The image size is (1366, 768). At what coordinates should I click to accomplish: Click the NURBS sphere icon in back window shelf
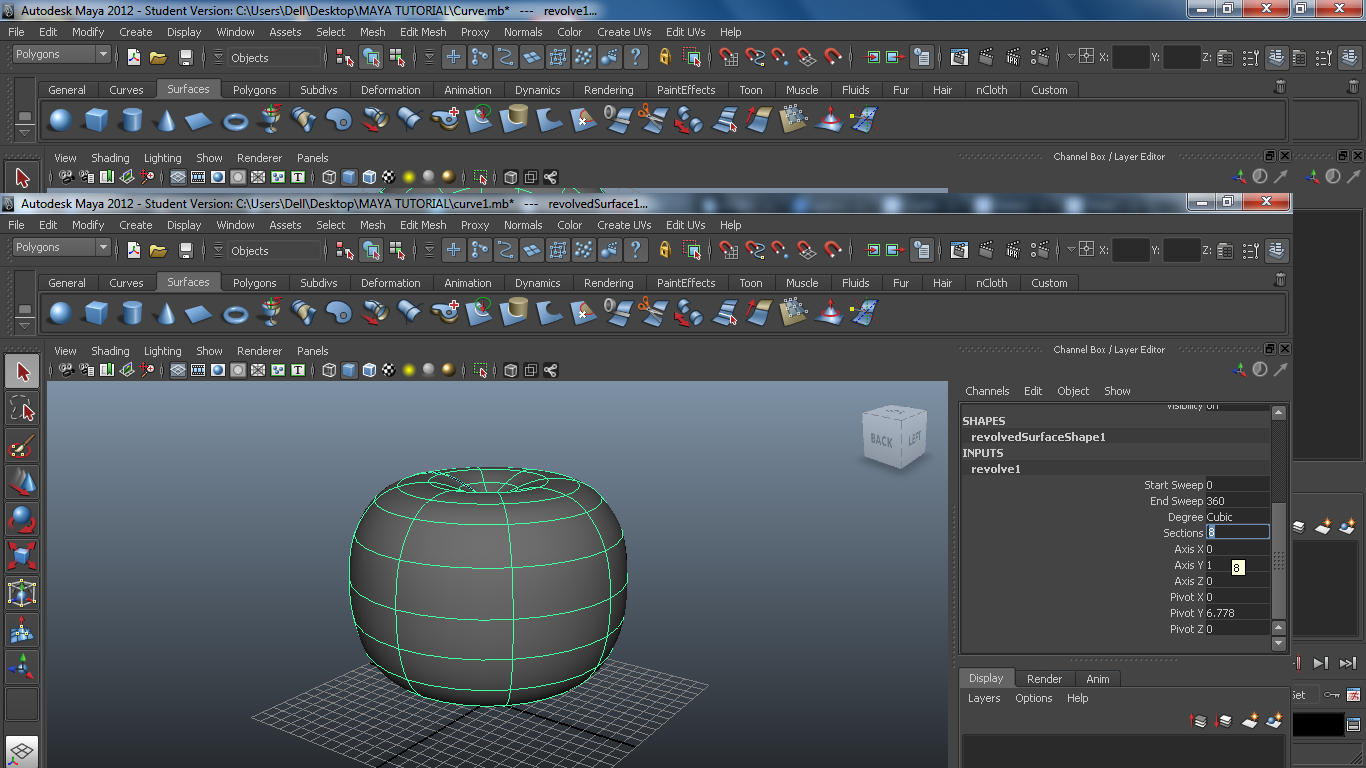(61, 121)
